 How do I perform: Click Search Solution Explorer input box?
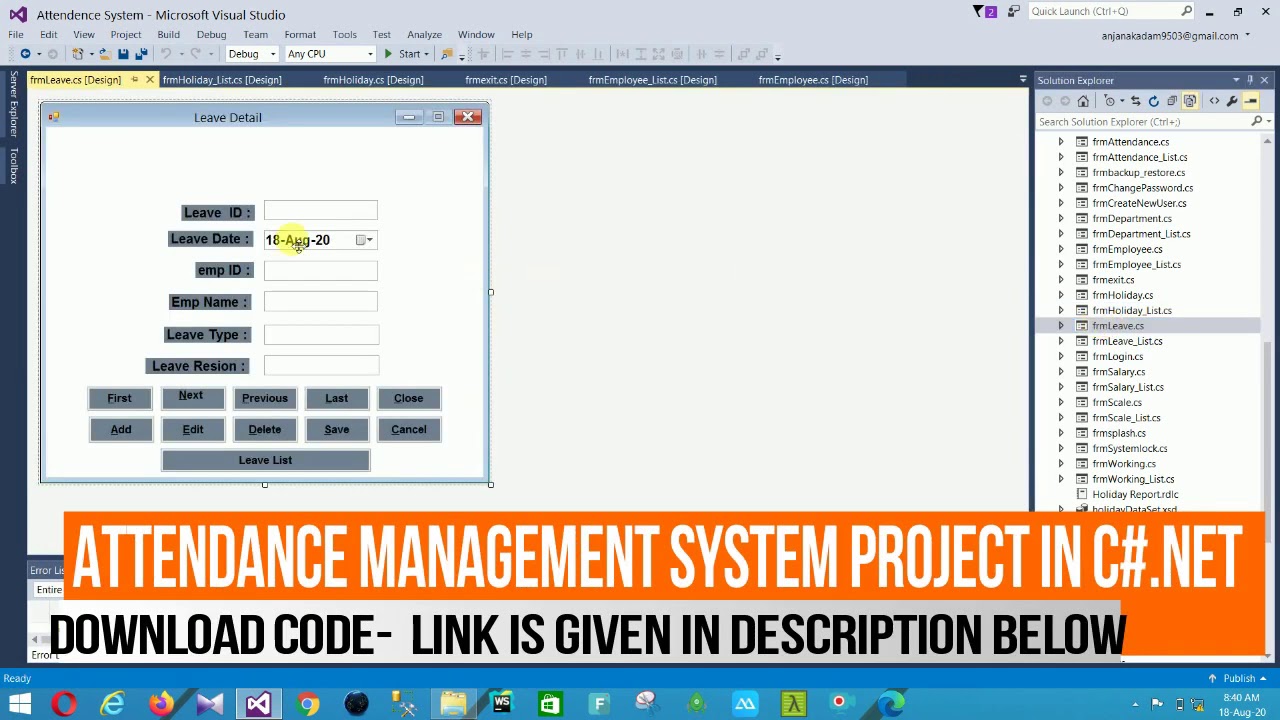tap(1142, 122)
